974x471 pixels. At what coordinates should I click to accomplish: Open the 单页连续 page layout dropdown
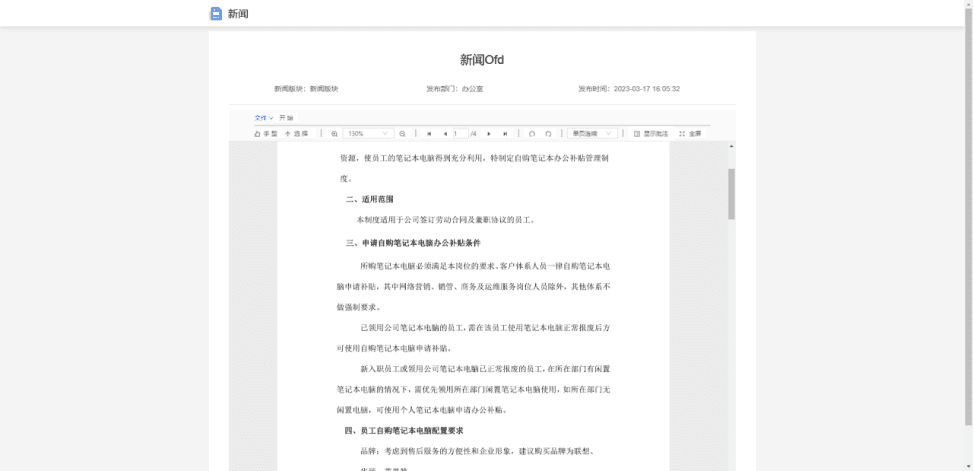coord(592,134)
